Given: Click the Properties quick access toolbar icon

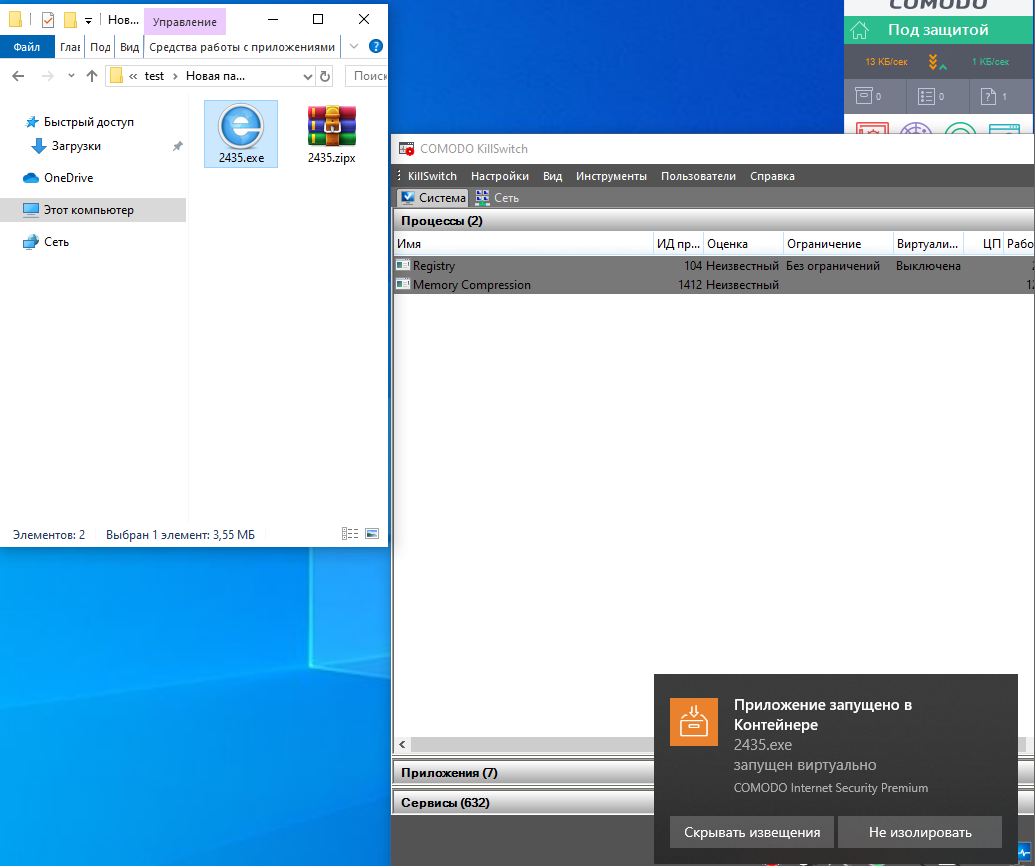Looking at the screenshot, I should coord(48,20).
